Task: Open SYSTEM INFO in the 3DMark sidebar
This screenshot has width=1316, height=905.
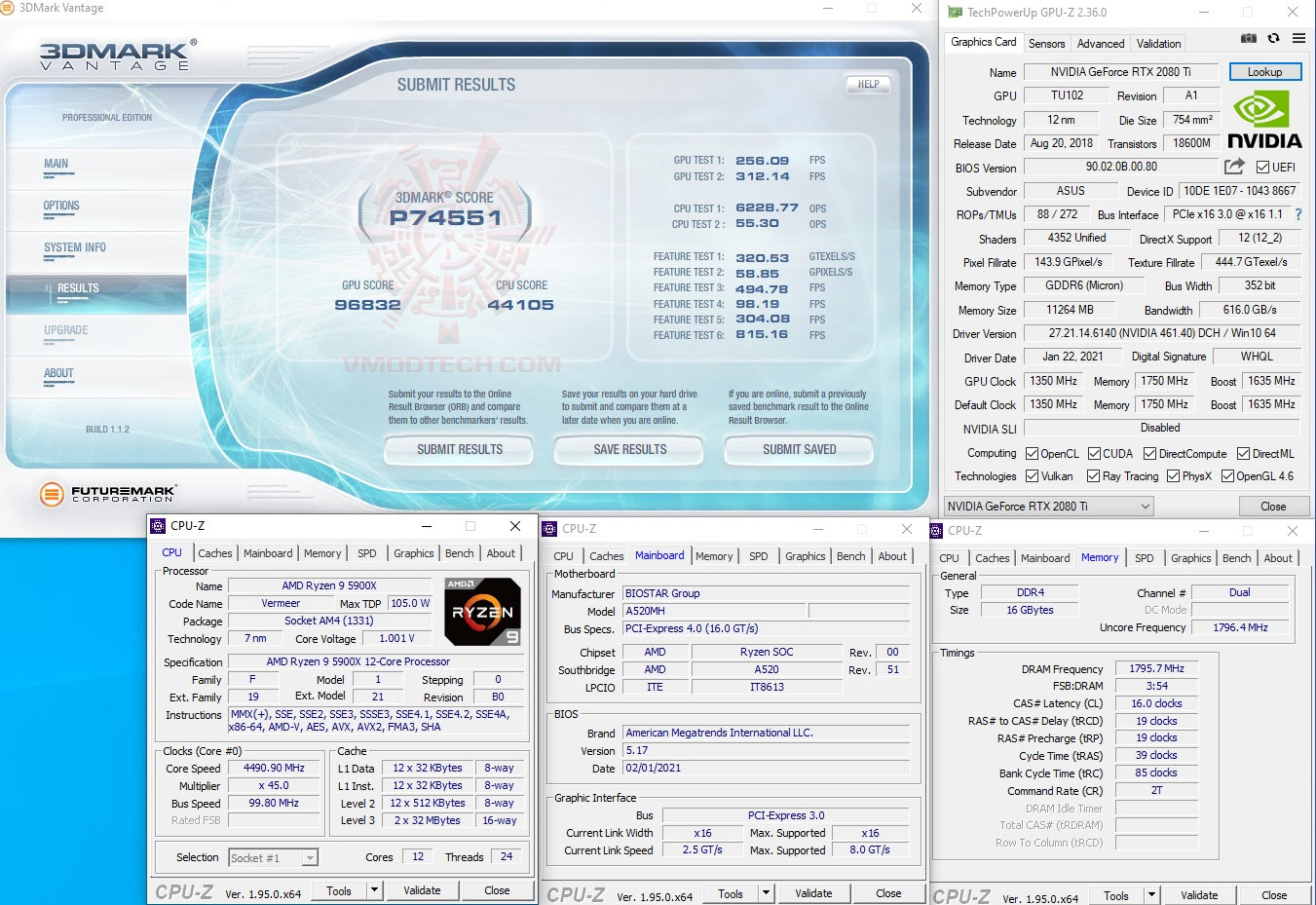Action: [x=75, y=247]
